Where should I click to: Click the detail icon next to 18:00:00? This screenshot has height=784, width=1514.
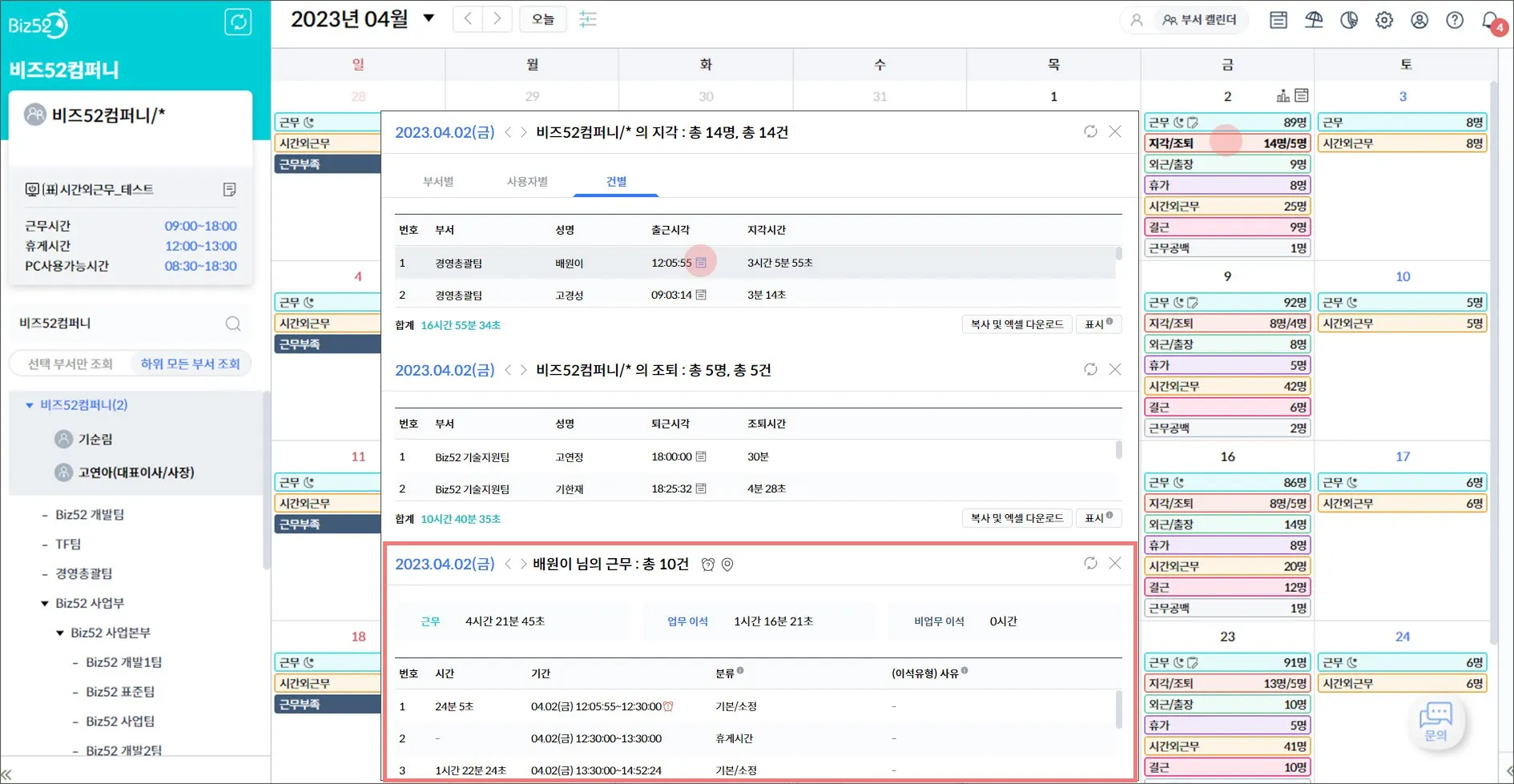pos(701,456)
